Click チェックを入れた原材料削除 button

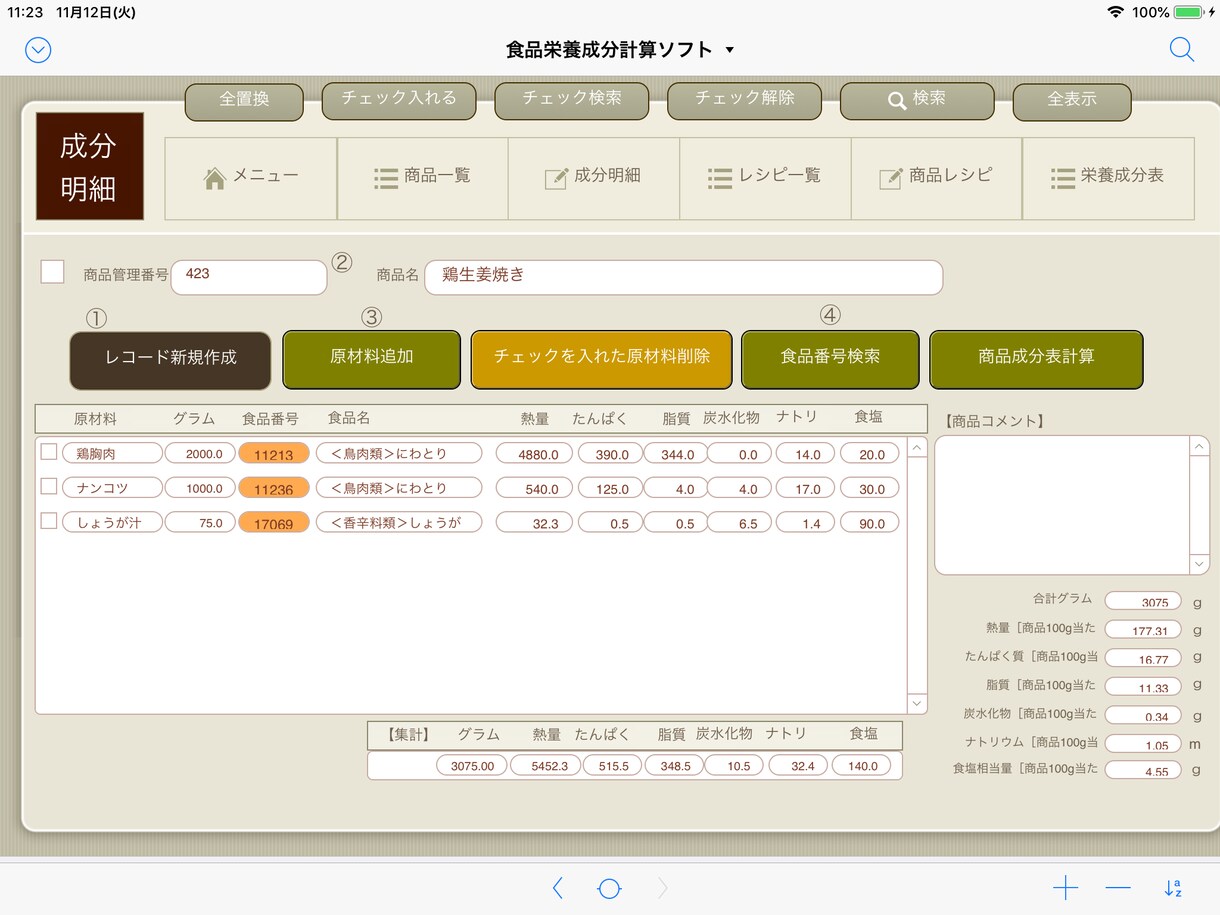[601, 359]
